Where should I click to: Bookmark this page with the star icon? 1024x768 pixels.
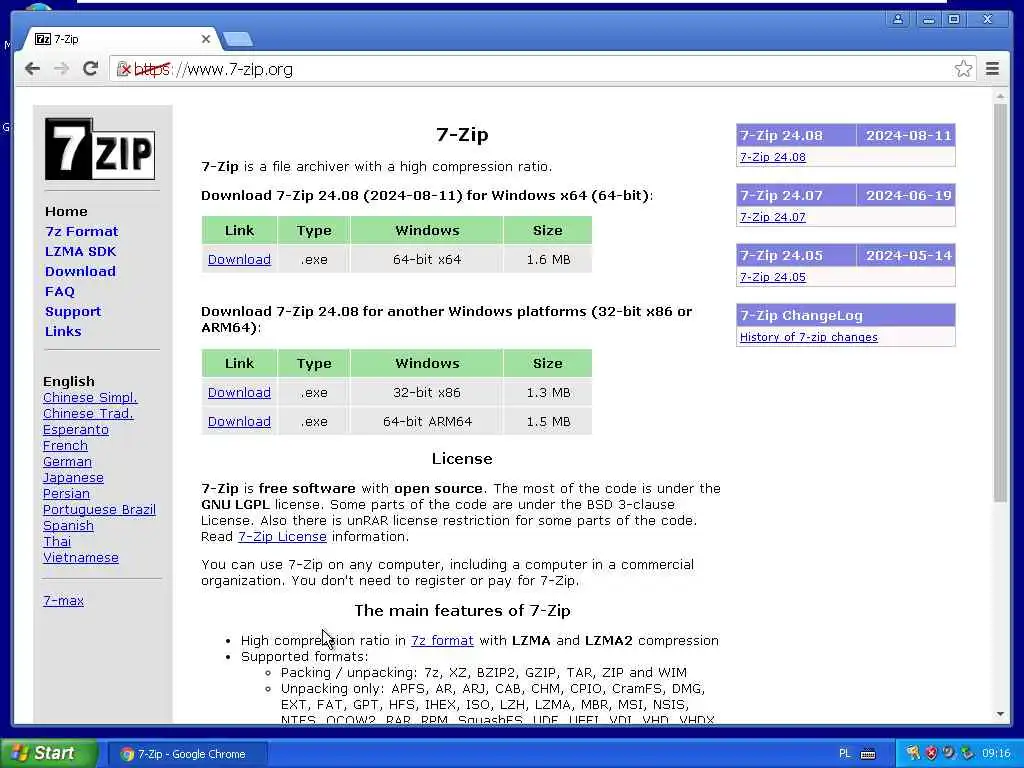pyautogui.click(x=963, y=69)
